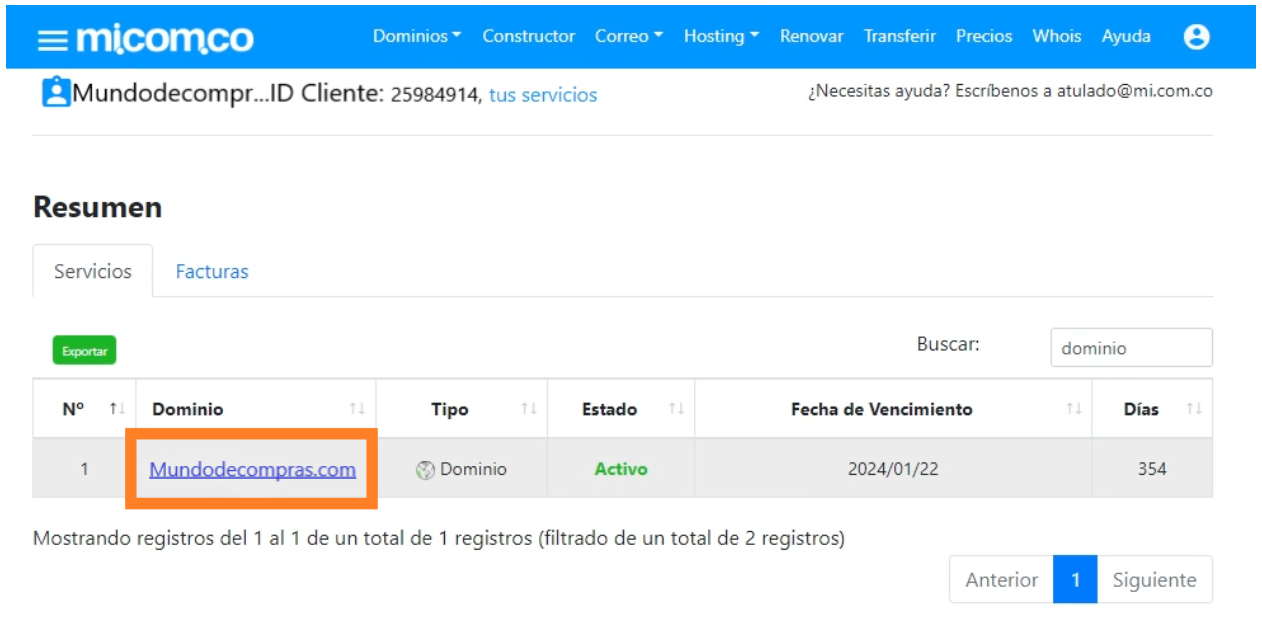The height and width of the screenshot is (617, 1262).
Task: Go to the Siguiente page
Action: point(1154,580)
